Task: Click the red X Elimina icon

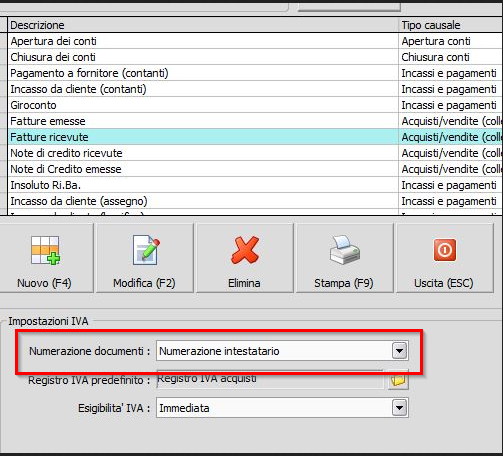Action: click(x=245, y=250)
